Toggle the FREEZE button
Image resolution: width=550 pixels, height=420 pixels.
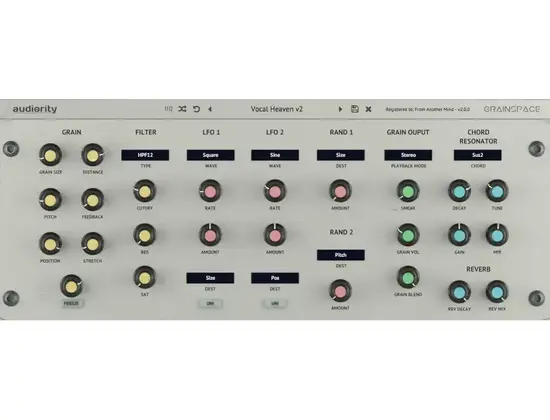72,303
